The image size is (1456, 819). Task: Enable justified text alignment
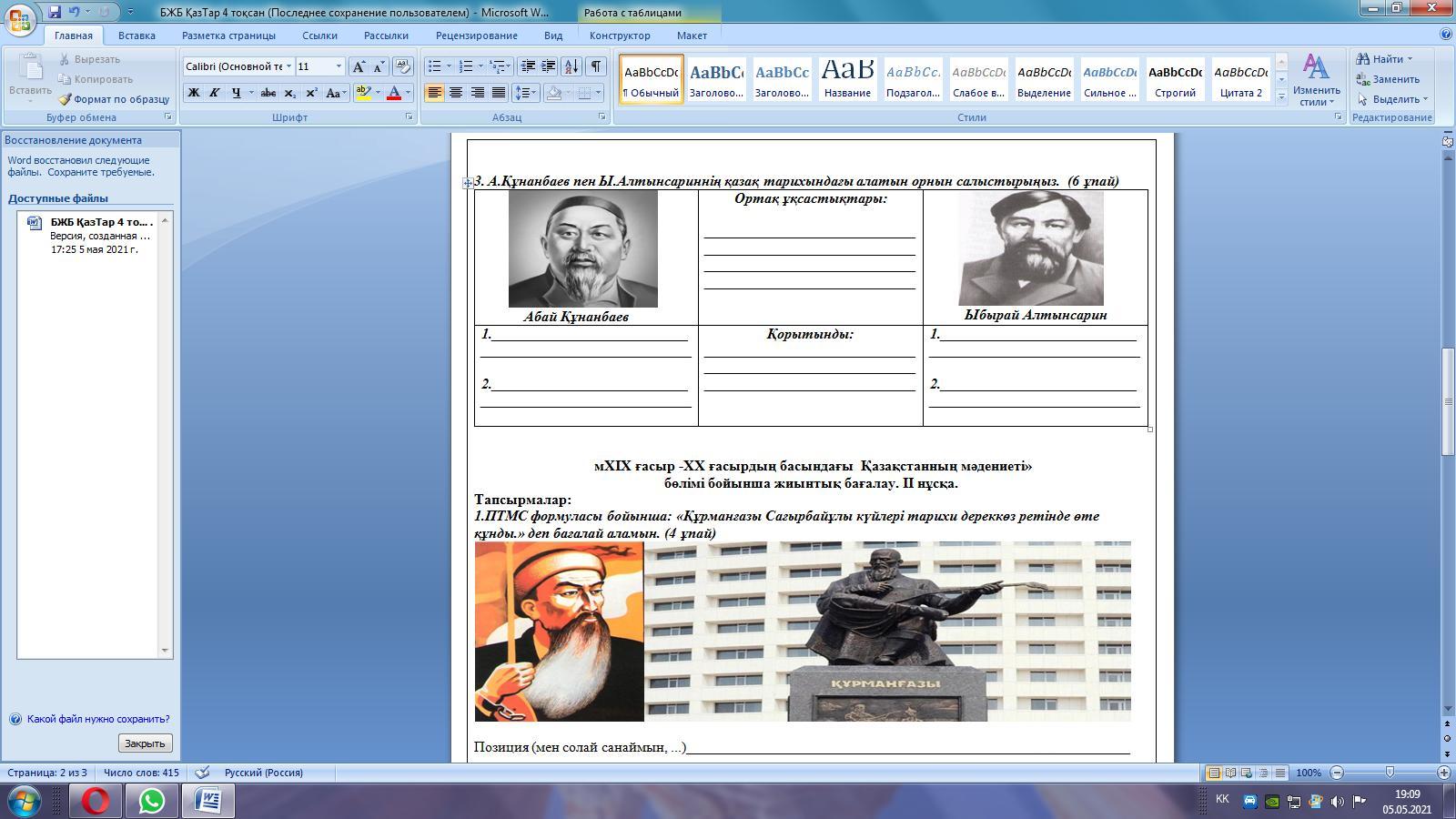(x=499, y=93)
